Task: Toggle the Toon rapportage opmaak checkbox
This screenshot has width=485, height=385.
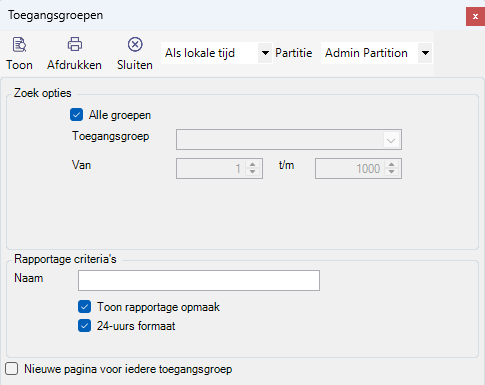Action: (x=85, y=307)
